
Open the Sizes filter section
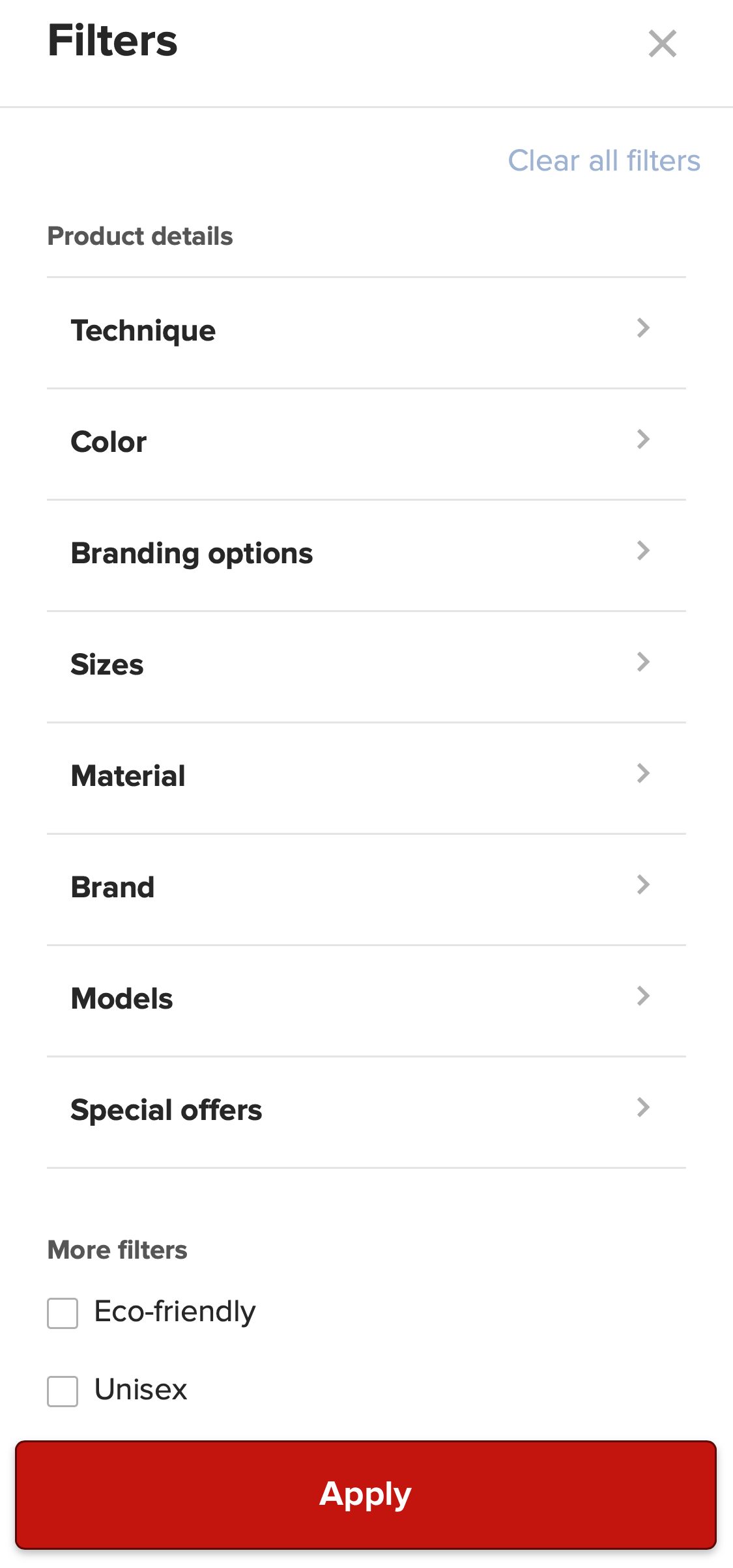pyautogui.click(x=366, y=664)
